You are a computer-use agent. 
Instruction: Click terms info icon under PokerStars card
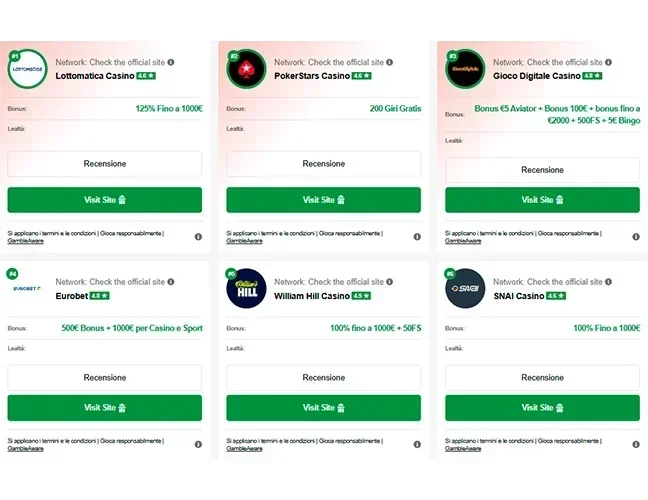[x=416, y=237]
